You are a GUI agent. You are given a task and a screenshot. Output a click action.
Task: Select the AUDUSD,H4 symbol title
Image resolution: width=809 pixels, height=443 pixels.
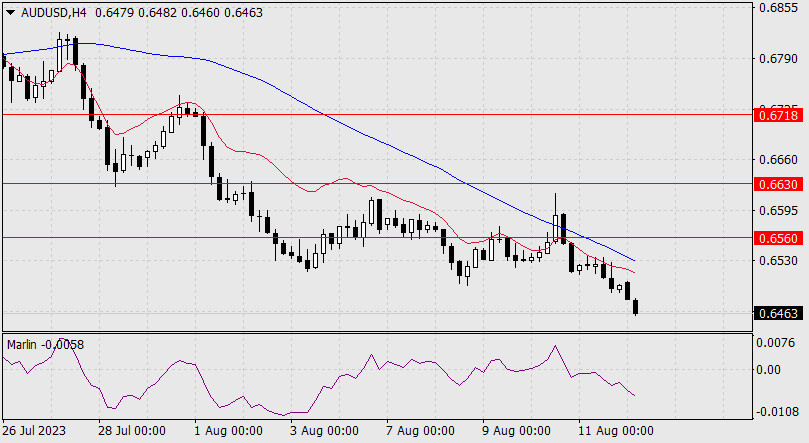54,13
